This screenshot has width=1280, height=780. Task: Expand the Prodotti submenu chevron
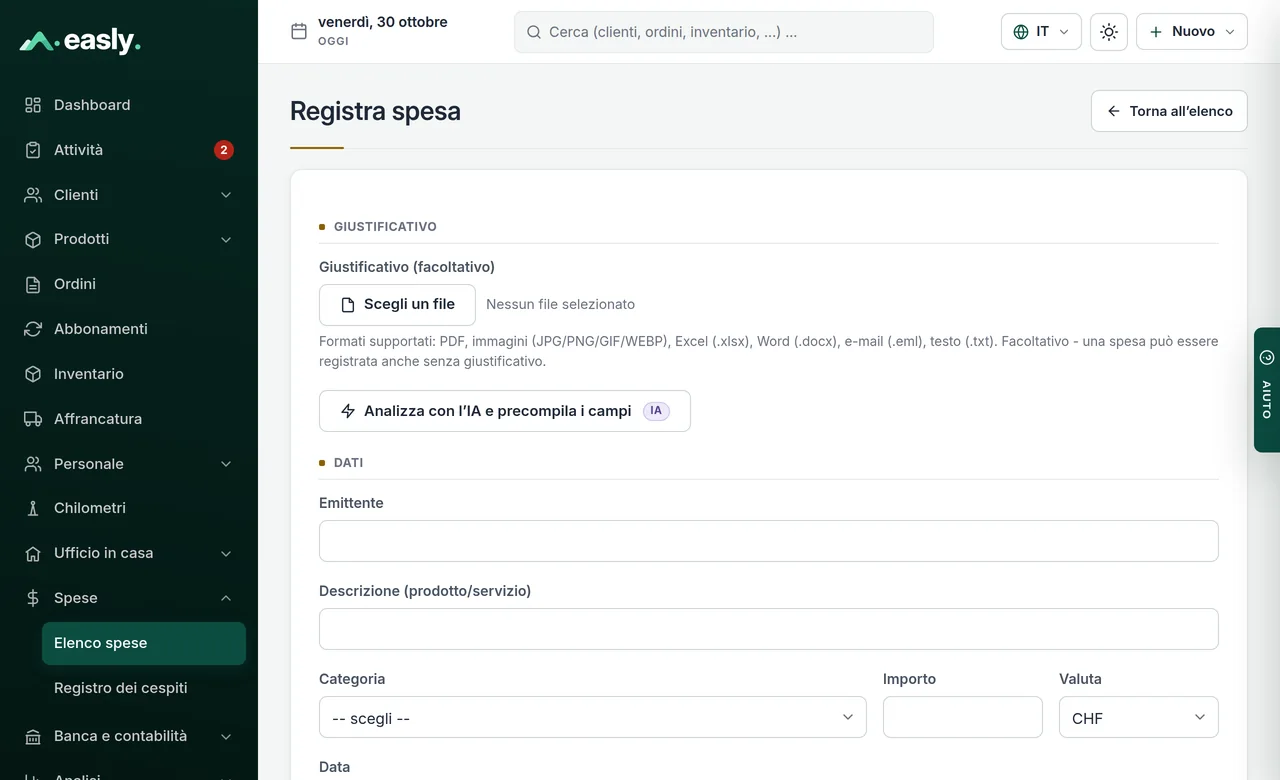226,239
